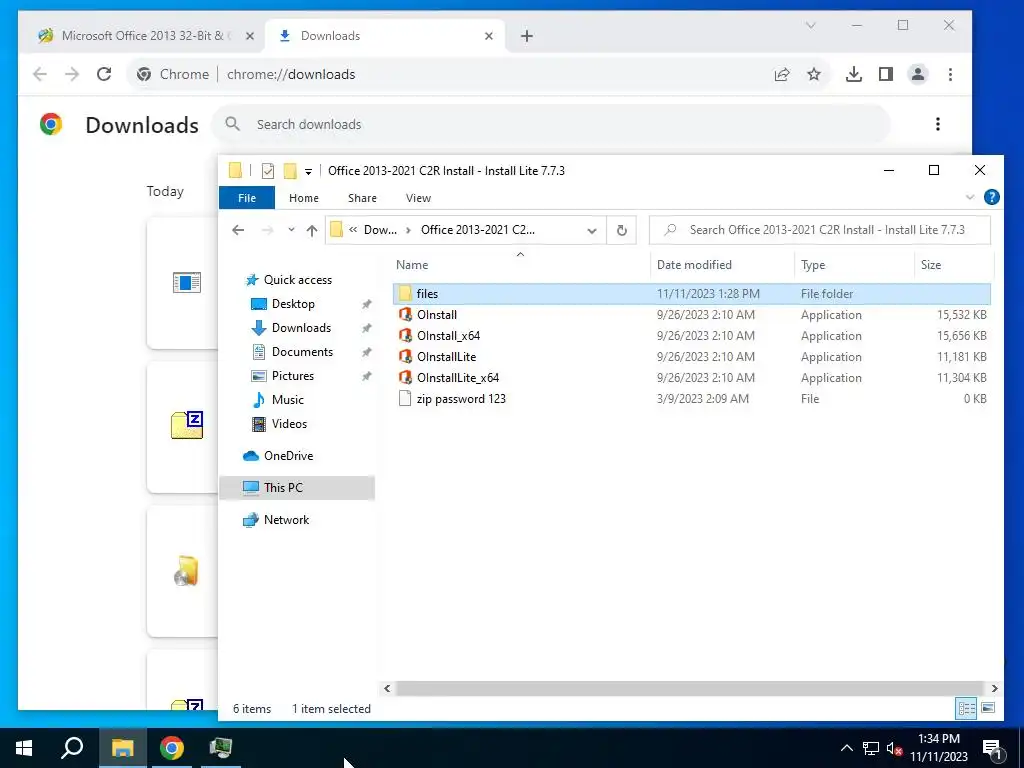The image size is (1024, 768).
Task: Close the Microsoft Office 2013 tab
Action: coord(249,36)
